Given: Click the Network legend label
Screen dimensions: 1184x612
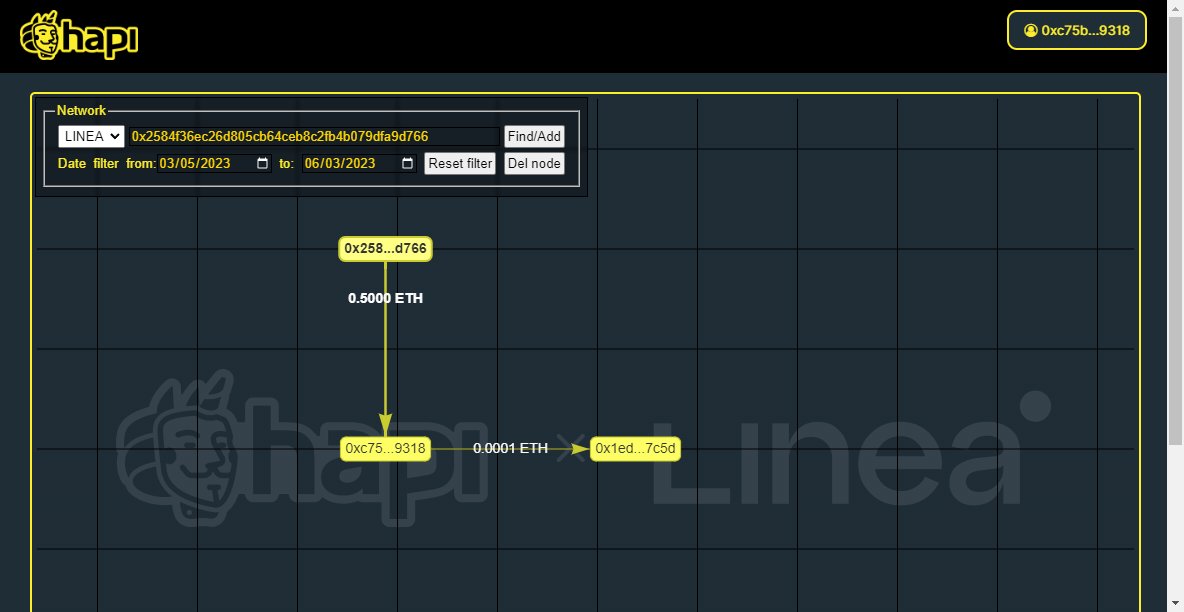Looking at the screenshot, I should click(82, 110).
